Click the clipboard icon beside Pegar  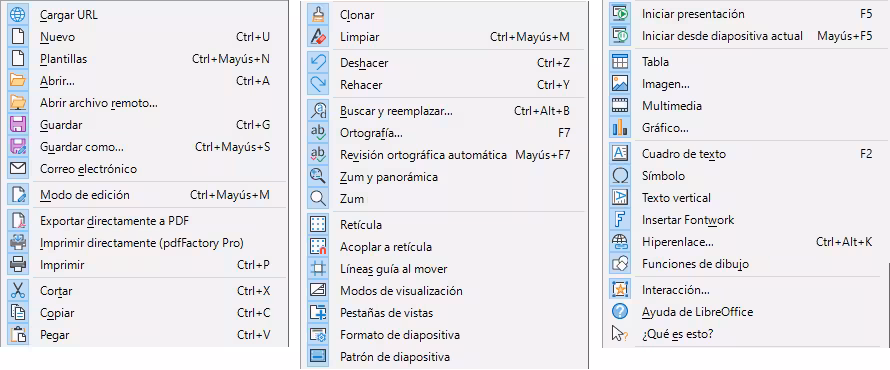click(x=18, y=335)
